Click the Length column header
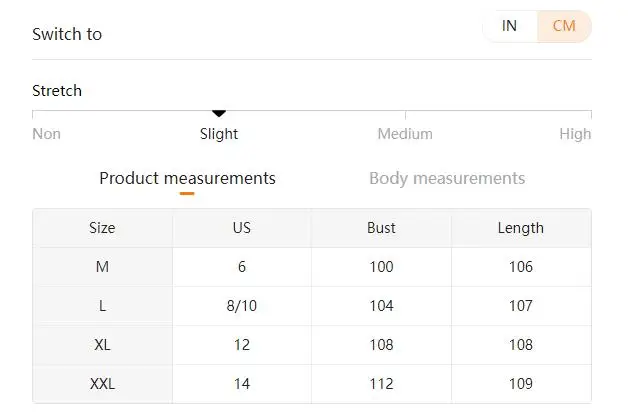 pyautogui.click(x=521, y=228)
